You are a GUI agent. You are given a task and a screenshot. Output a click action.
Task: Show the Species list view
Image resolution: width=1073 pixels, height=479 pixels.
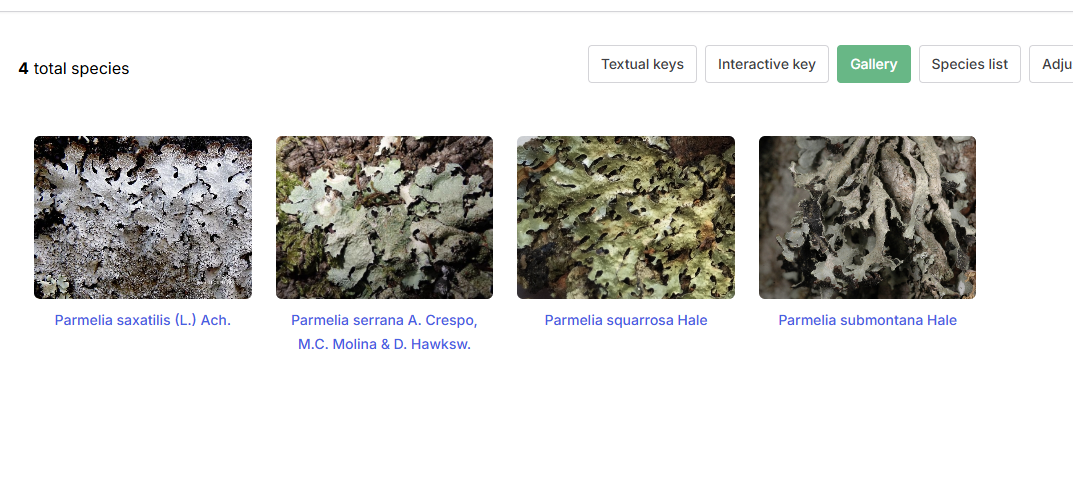point(969,64)
